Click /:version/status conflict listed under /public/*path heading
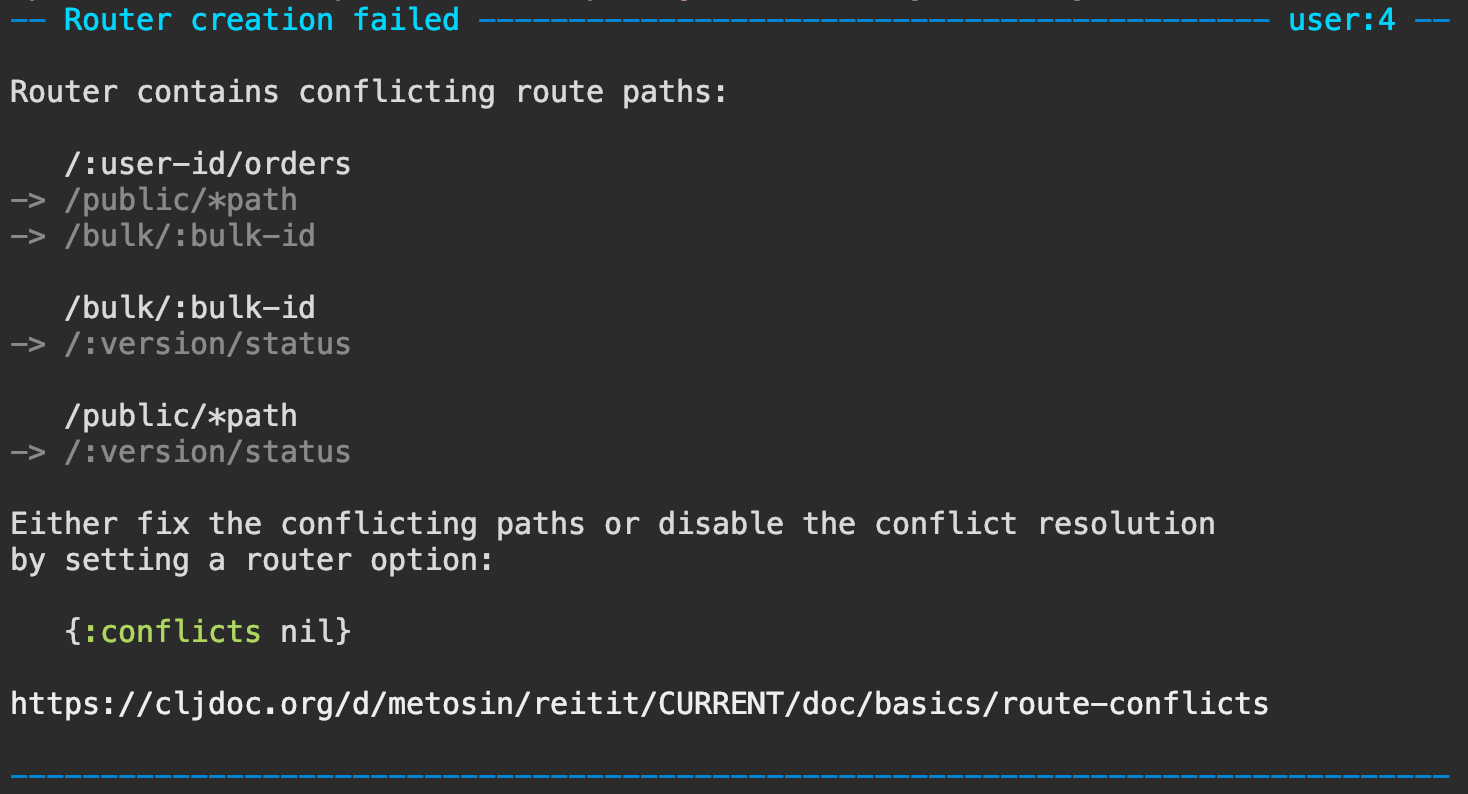This screenshot has width=1468, height=794. [x=207, y=452]
